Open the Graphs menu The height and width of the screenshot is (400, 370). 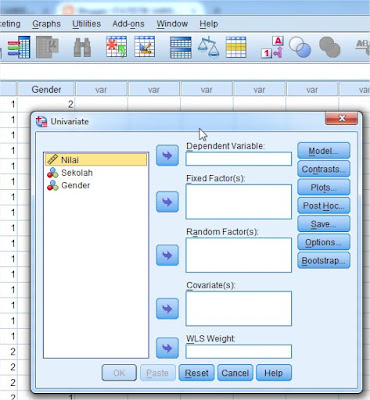(46, 24)
